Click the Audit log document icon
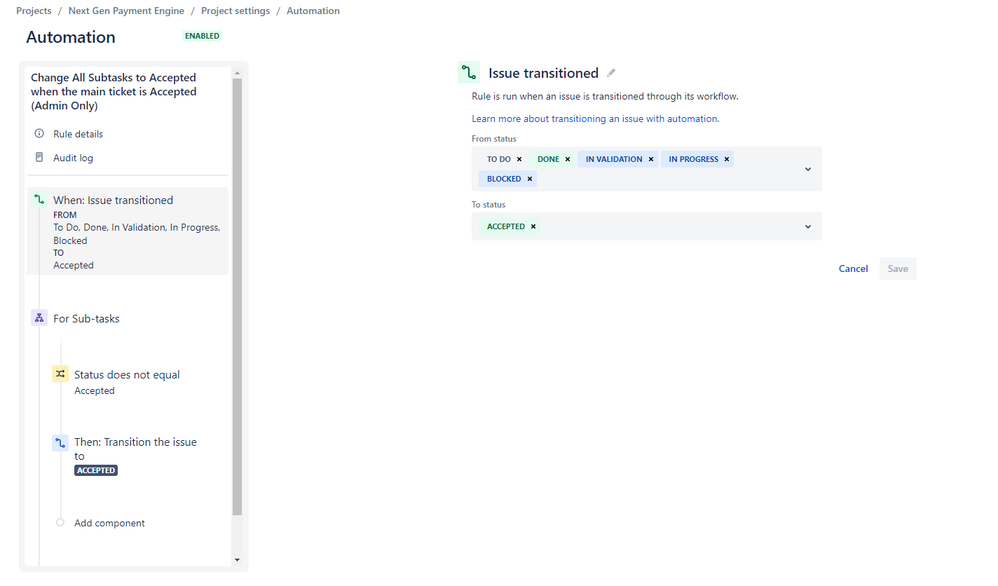 click(x=39, y=157)
